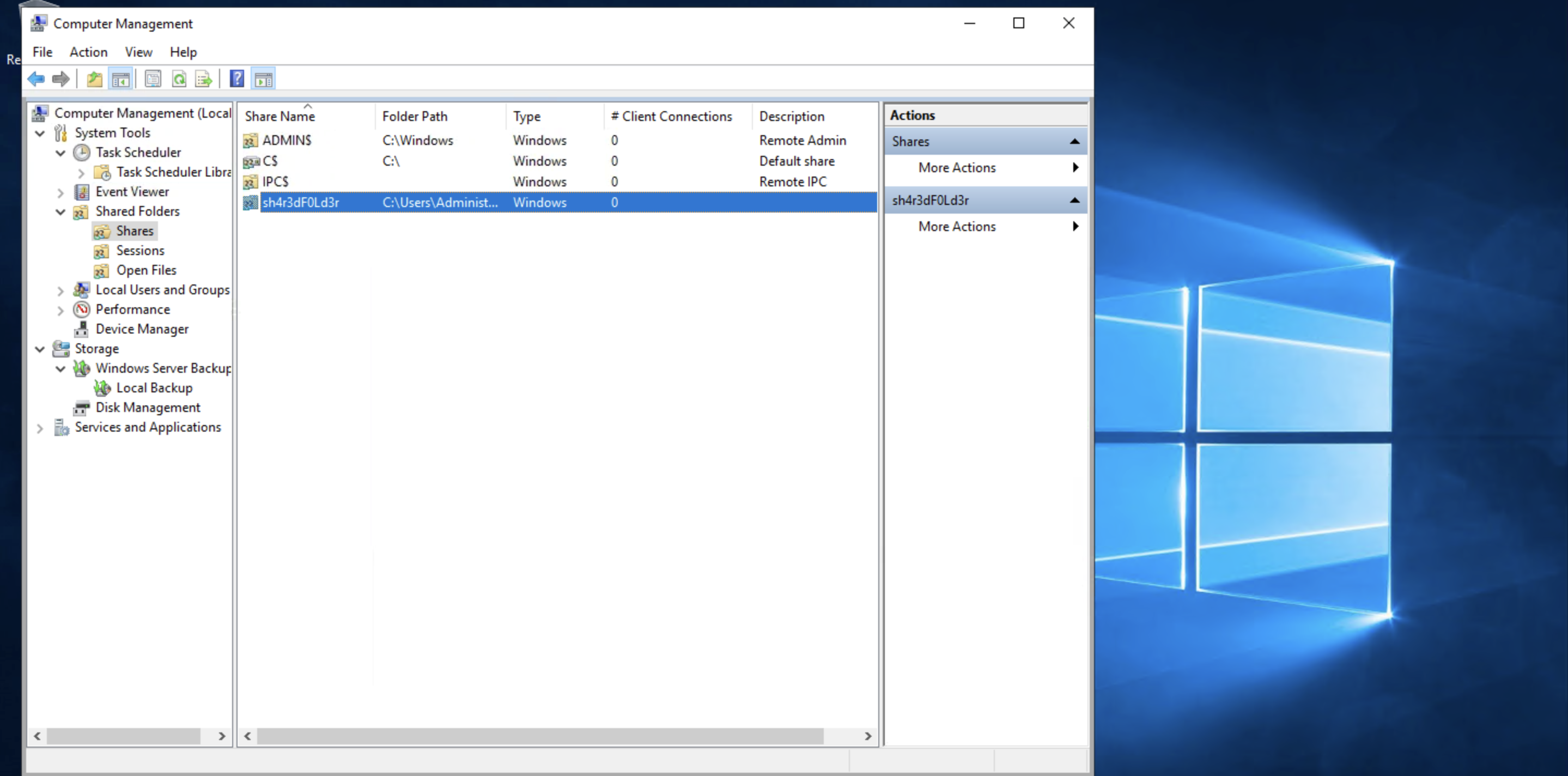Expand the Event Viewer tree node
This screenshot has width=1568, height=776.
pyautogui.click(x=60, y=192)
